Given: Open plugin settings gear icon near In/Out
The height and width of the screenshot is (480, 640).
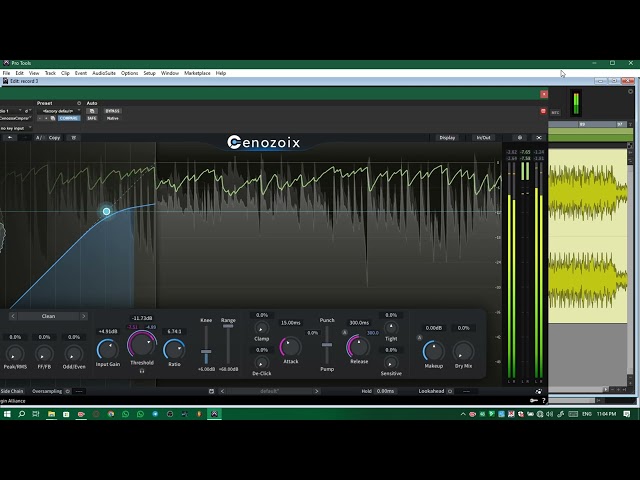Looking at the screenshot, I should point(520,138).
